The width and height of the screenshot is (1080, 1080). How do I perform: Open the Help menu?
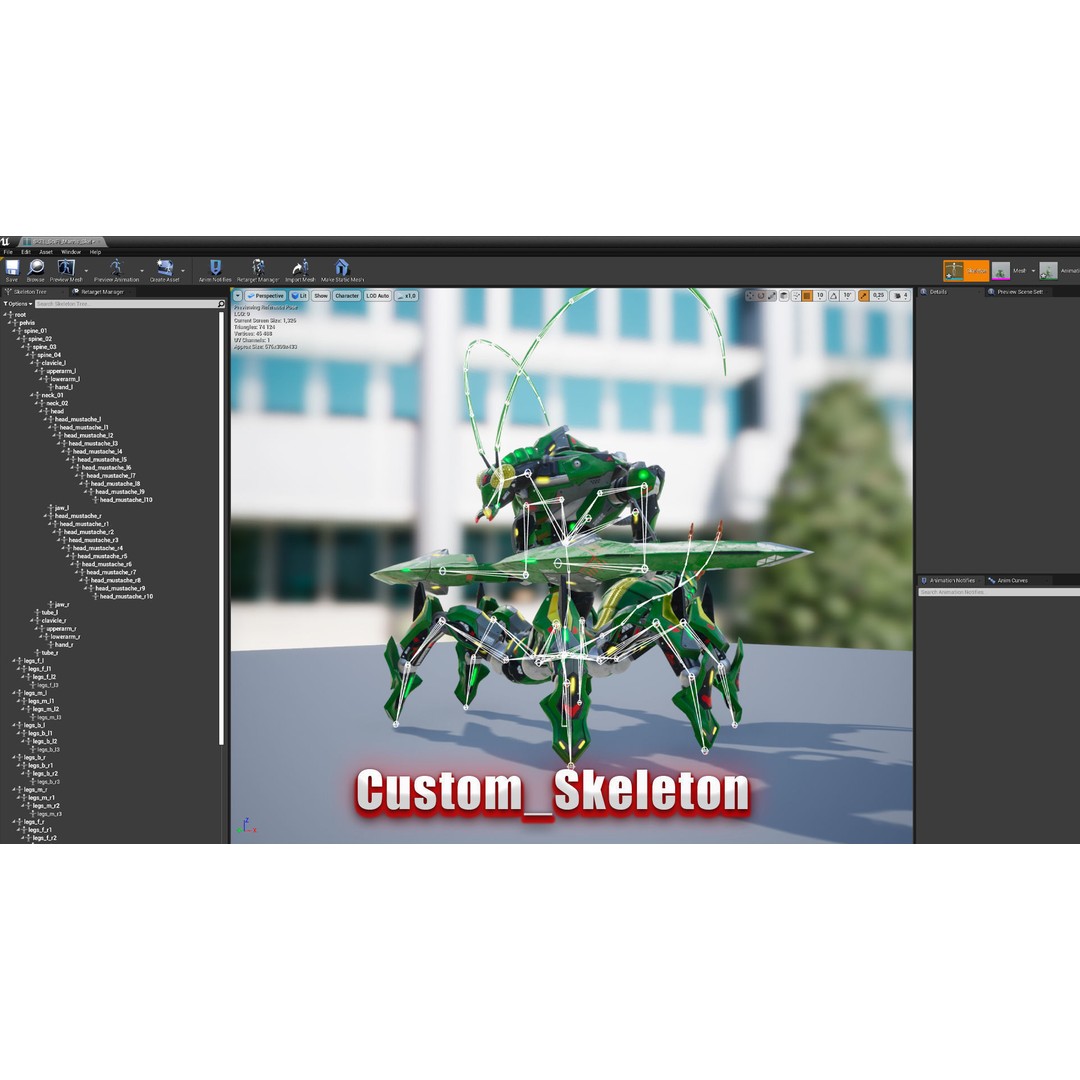coord(95,252)
